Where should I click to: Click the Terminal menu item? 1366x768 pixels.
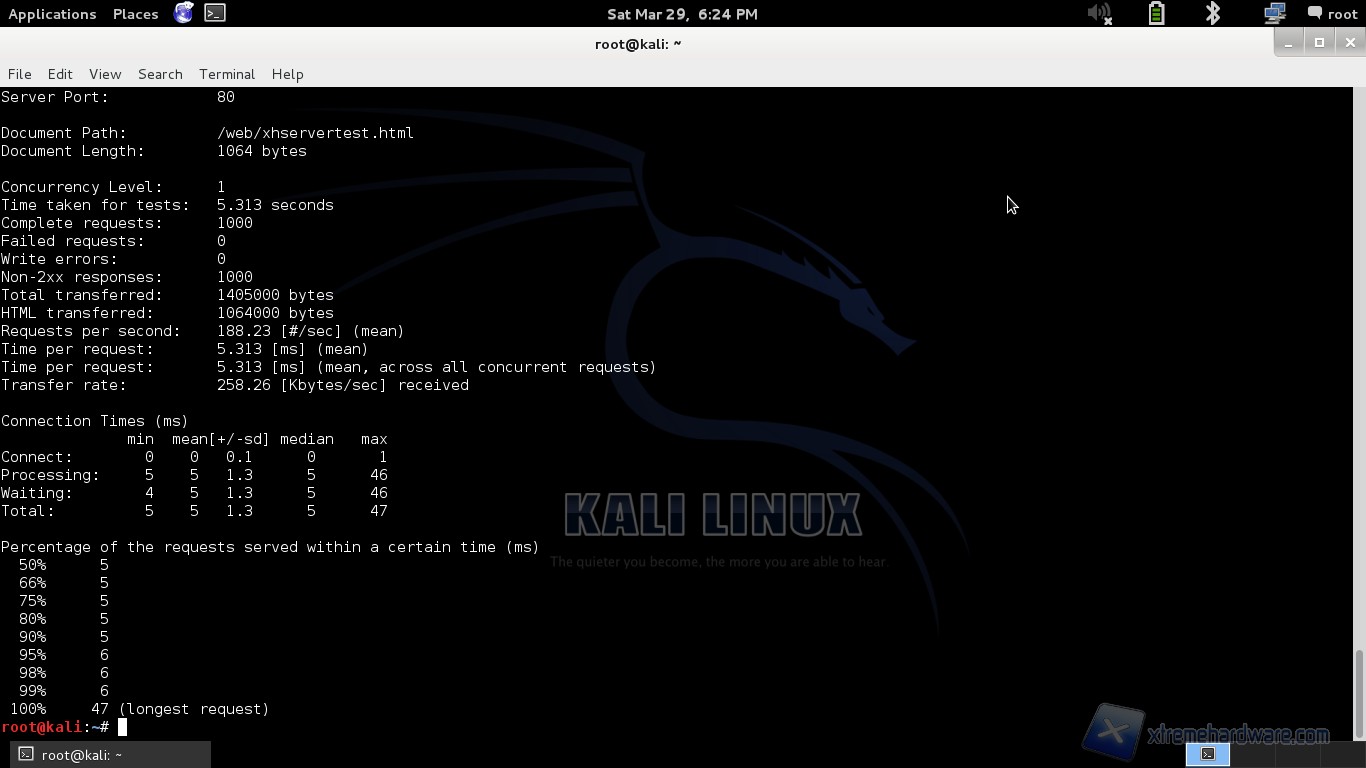pyautogui.click(x=227, y=74)
